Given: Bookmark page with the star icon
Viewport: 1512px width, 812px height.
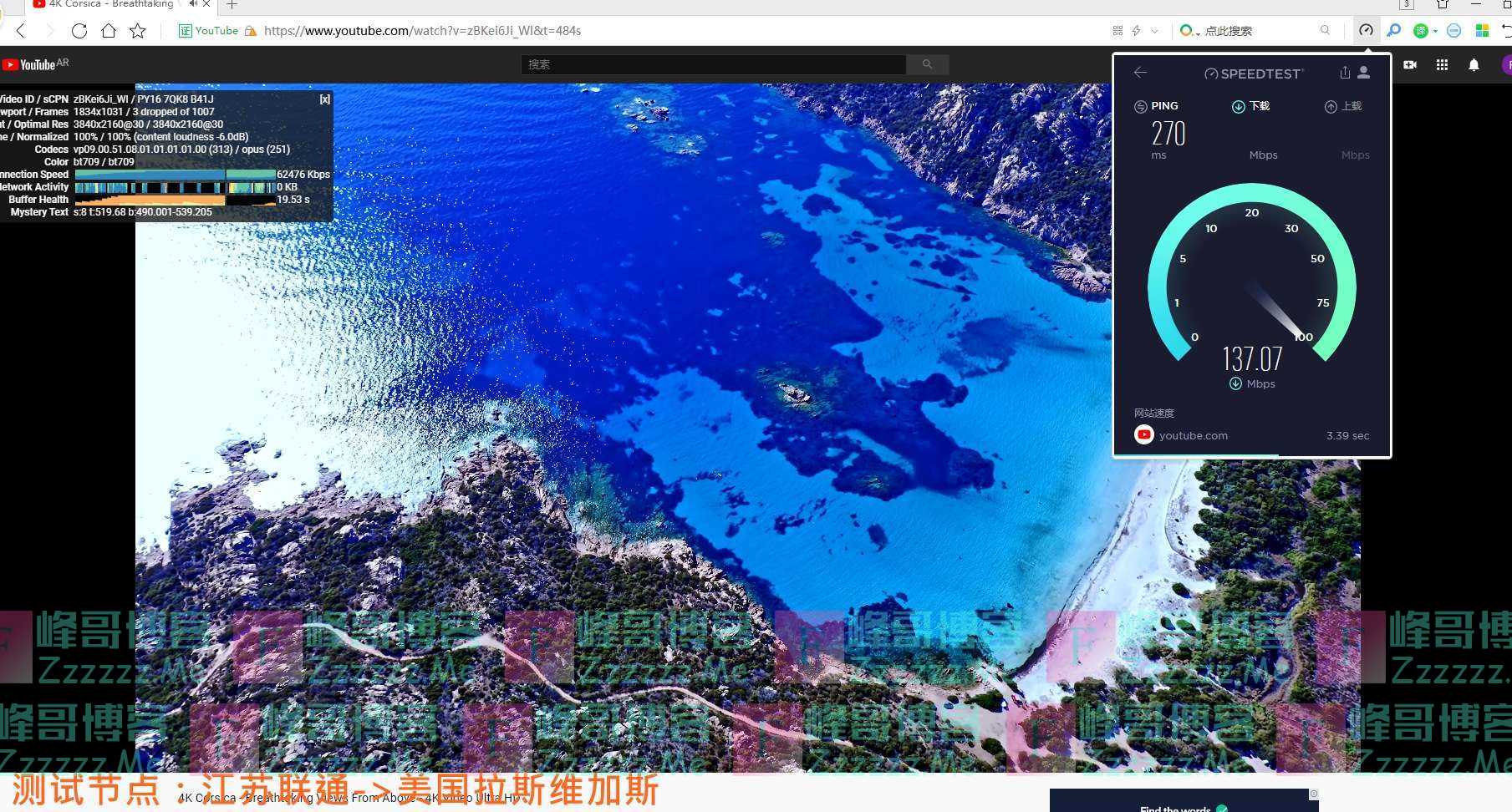Looking at the screenshot, I should click(138, 31).
